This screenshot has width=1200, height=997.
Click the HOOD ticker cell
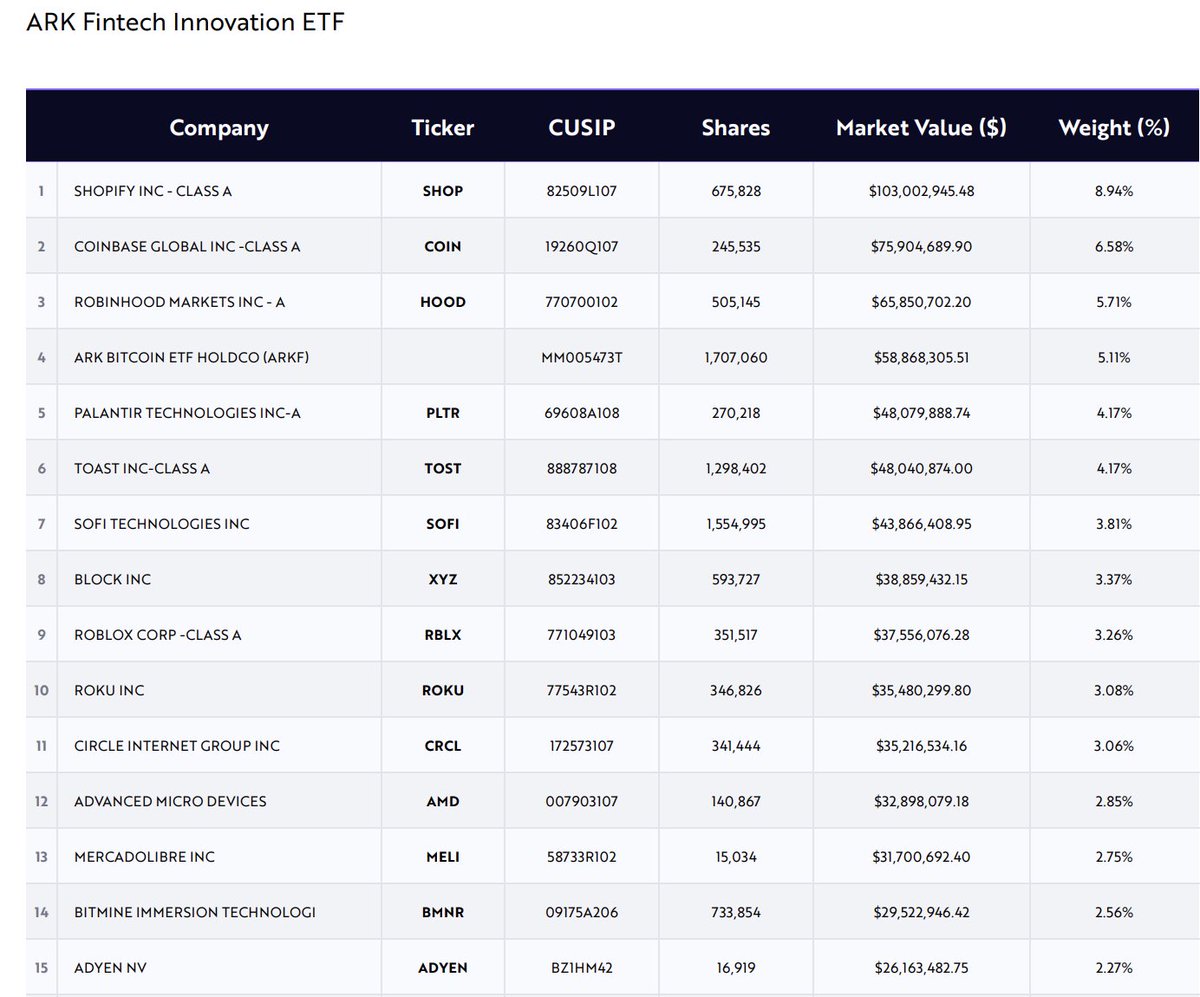tap(443, 301)
